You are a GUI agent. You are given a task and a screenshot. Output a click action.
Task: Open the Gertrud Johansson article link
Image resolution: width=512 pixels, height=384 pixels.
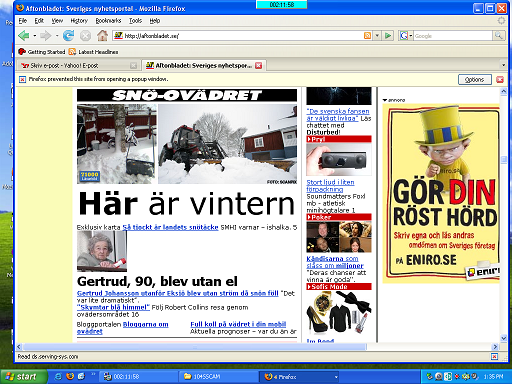tap(177, 293)
